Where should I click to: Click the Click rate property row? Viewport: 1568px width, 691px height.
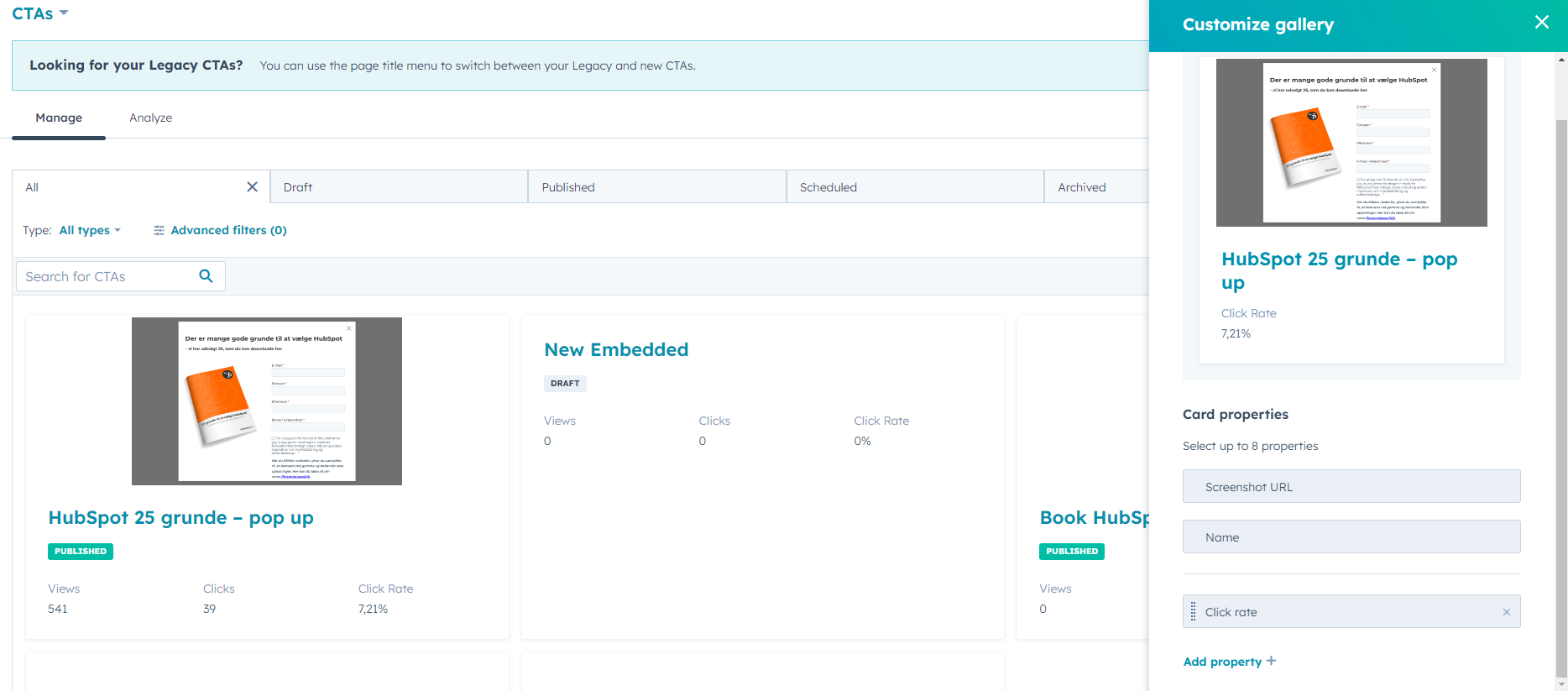coord(1351,611)
